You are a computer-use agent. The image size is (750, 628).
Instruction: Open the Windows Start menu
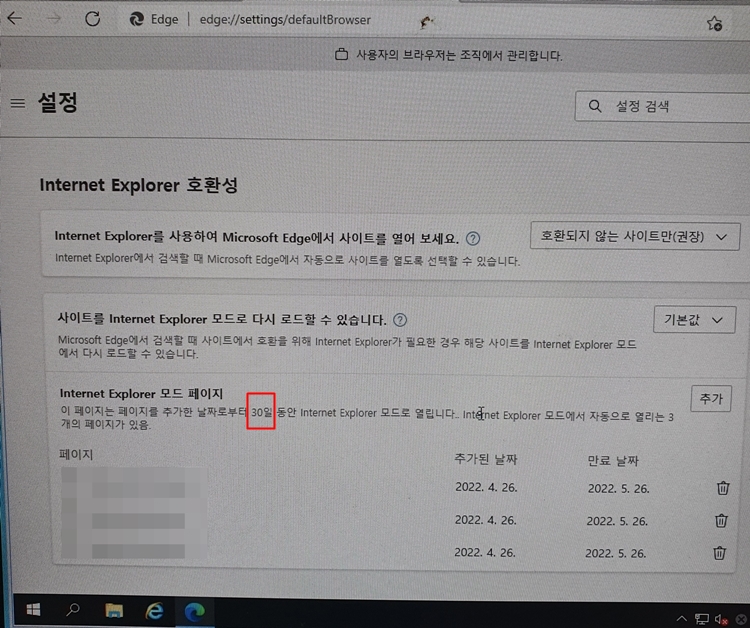click(33, 610)
